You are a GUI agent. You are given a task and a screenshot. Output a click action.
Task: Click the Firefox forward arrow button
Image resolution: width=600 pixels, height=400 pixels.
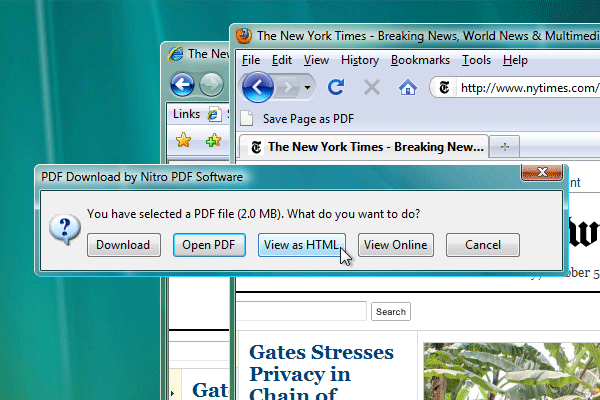coord(288,88)
